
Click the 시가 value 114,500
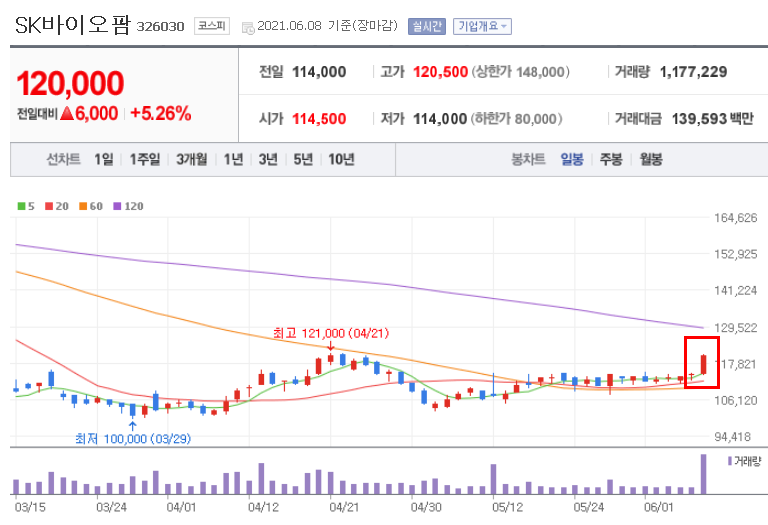point(319,119)
